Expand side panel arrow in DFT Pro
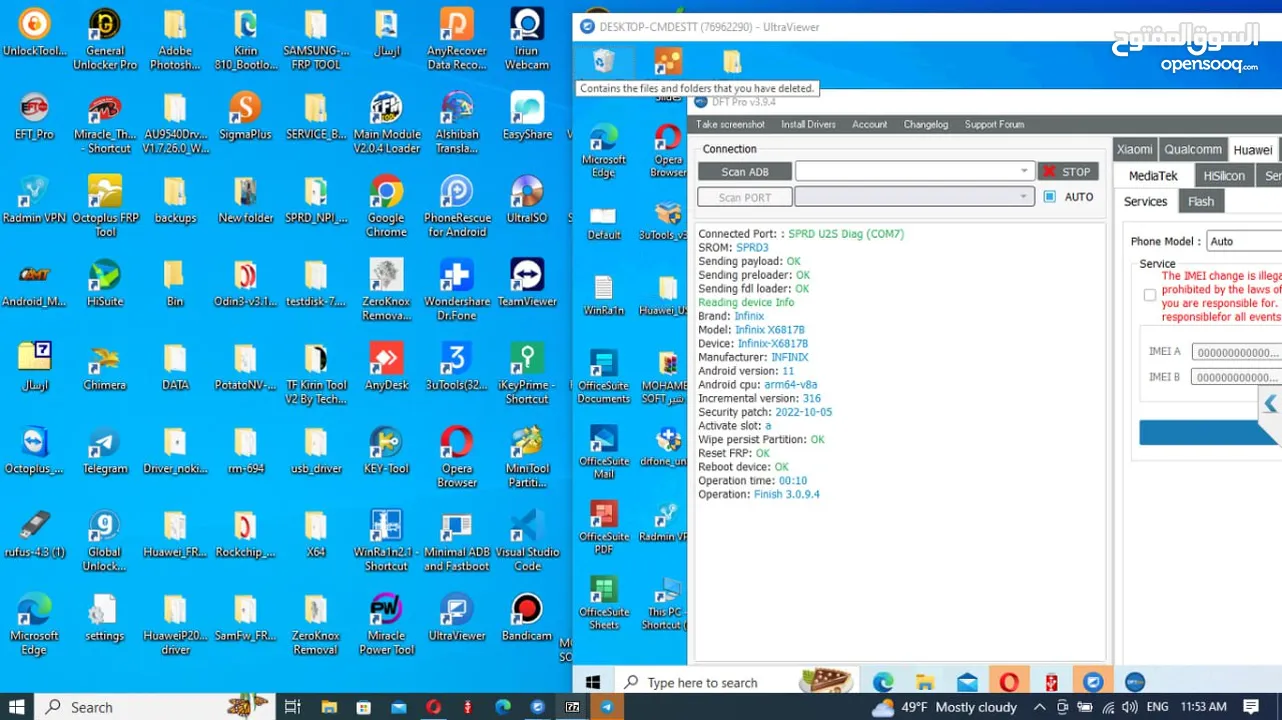The image size is (1282, 720). pyautogui.click(x=1270, y=404)
